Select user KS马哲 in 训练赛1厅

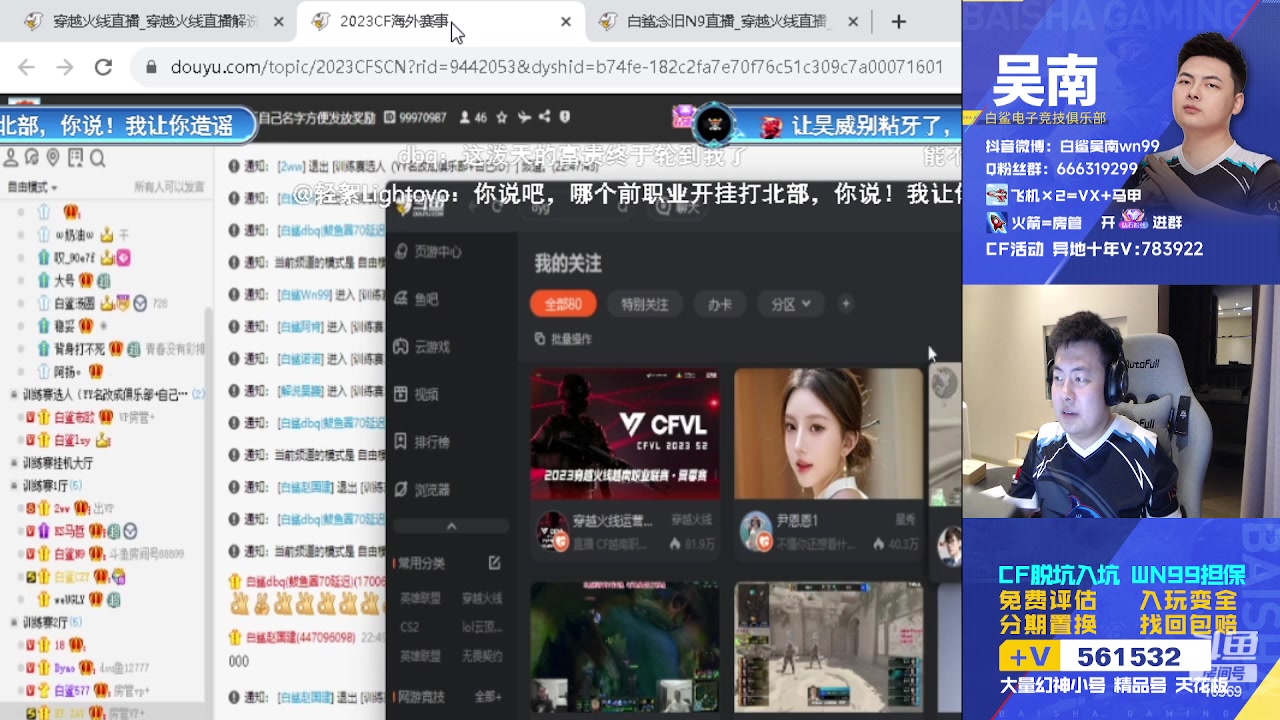pyautogui.click(x=69, y=531)
